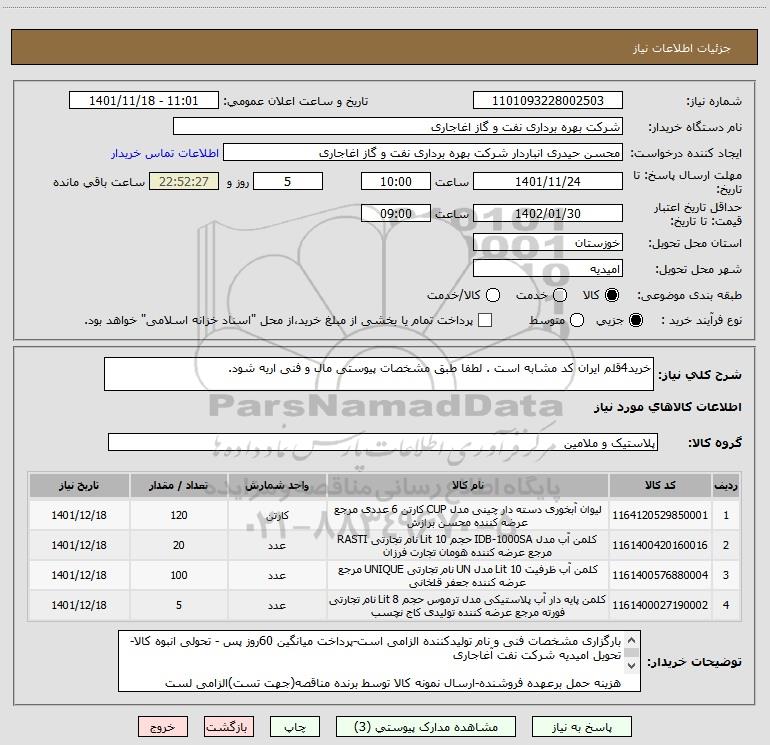Click quantity 20 in row 2

(179, 545)
